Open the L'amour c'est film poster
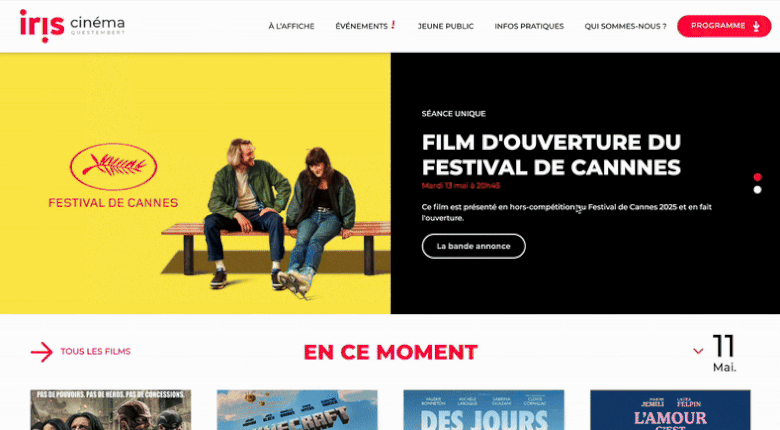Screen dimensions: 780x430 click(670, 410)
